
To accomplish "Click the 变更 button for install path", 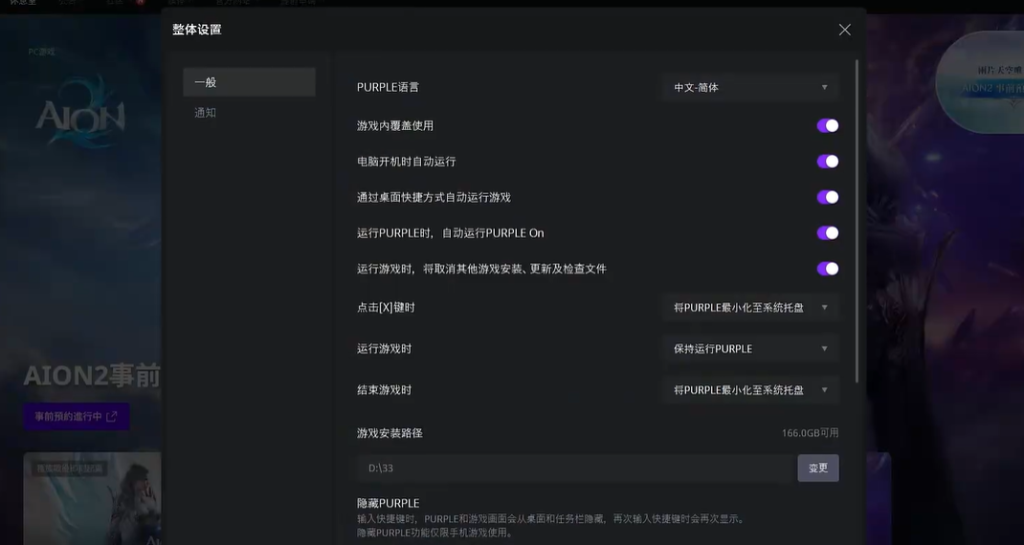I will click(x=817, y=468).
